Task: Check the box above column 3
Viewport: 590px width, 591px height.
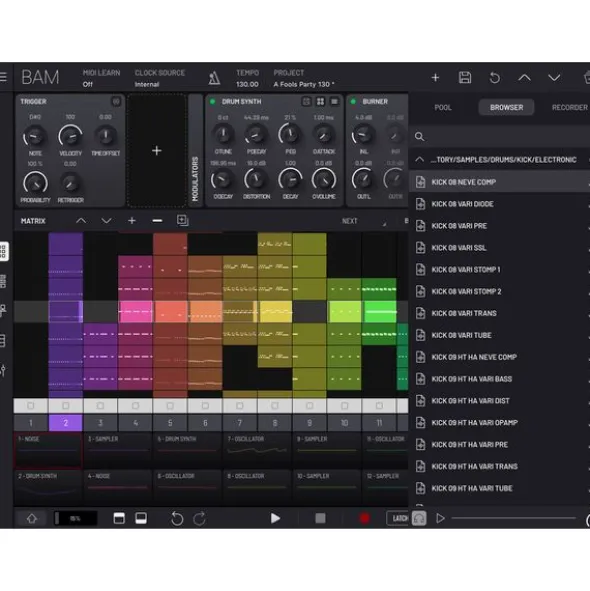Action: (x=100, y=406)
